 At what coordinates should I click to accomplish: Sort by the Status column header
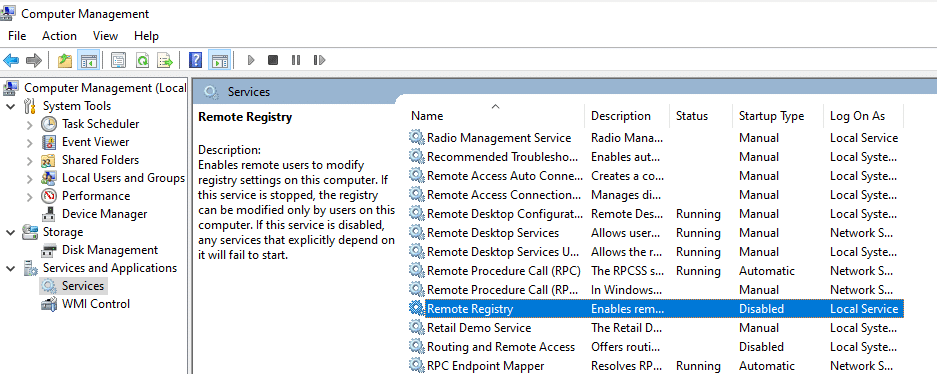(x=700, y=116)
